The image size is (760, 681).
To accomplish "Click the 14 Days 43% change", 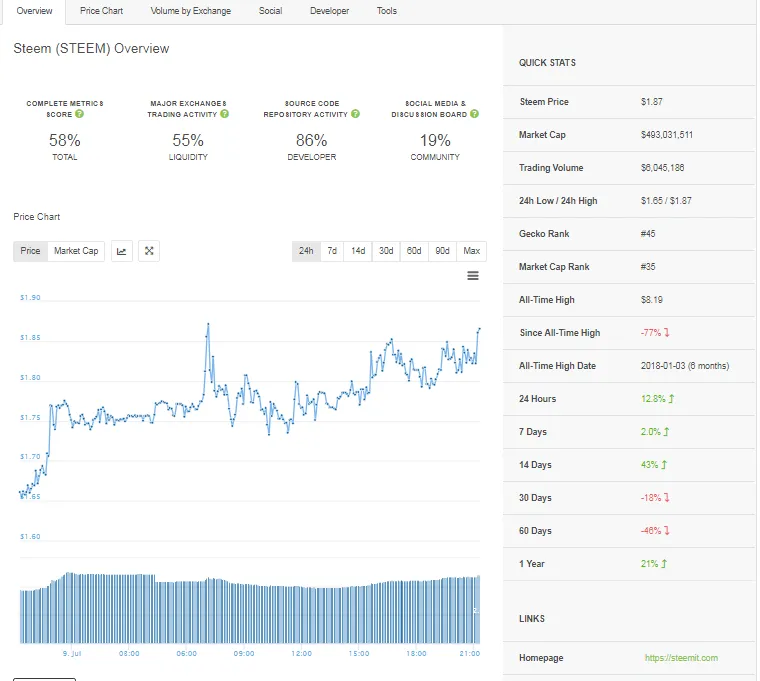I will pyautogui.click(x=654, y=464).
